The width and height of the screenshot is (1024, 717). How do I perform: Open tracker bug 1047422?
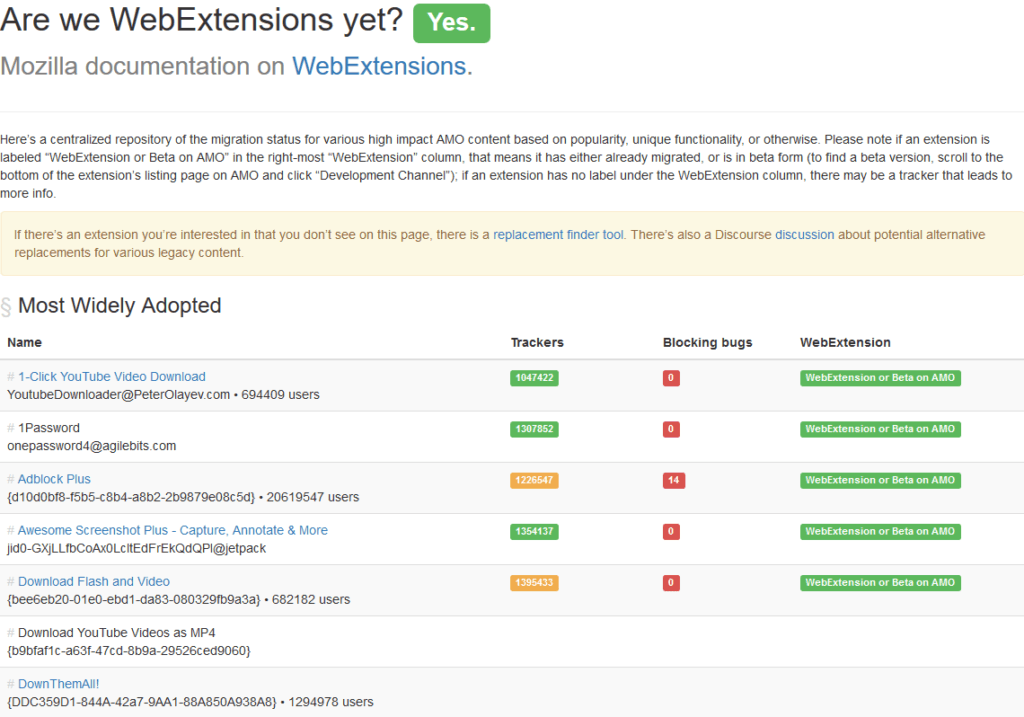click(x=534, y=377)
